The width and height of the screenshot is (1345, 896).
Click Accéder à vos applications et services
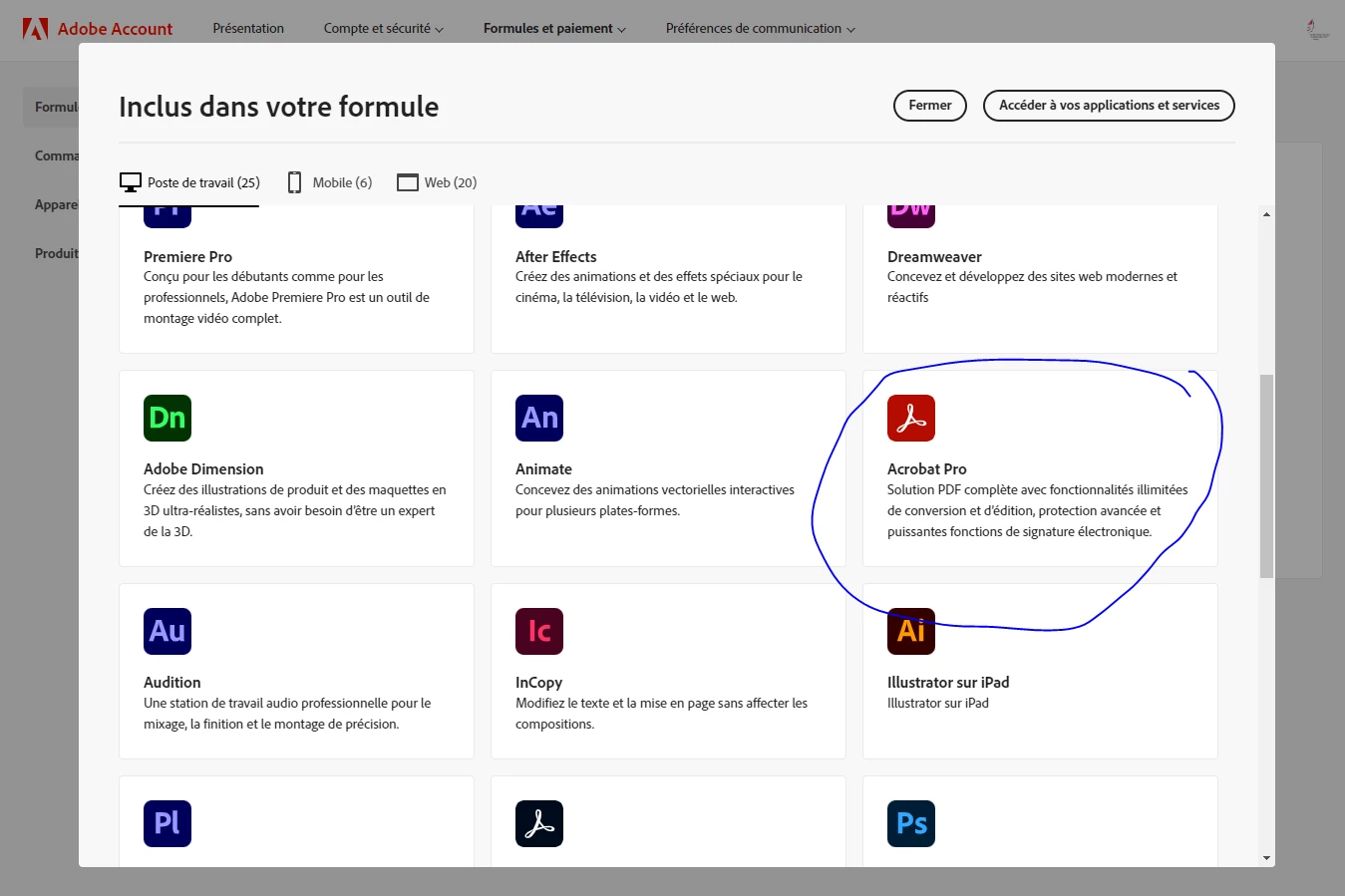[x=1109, y=105]
